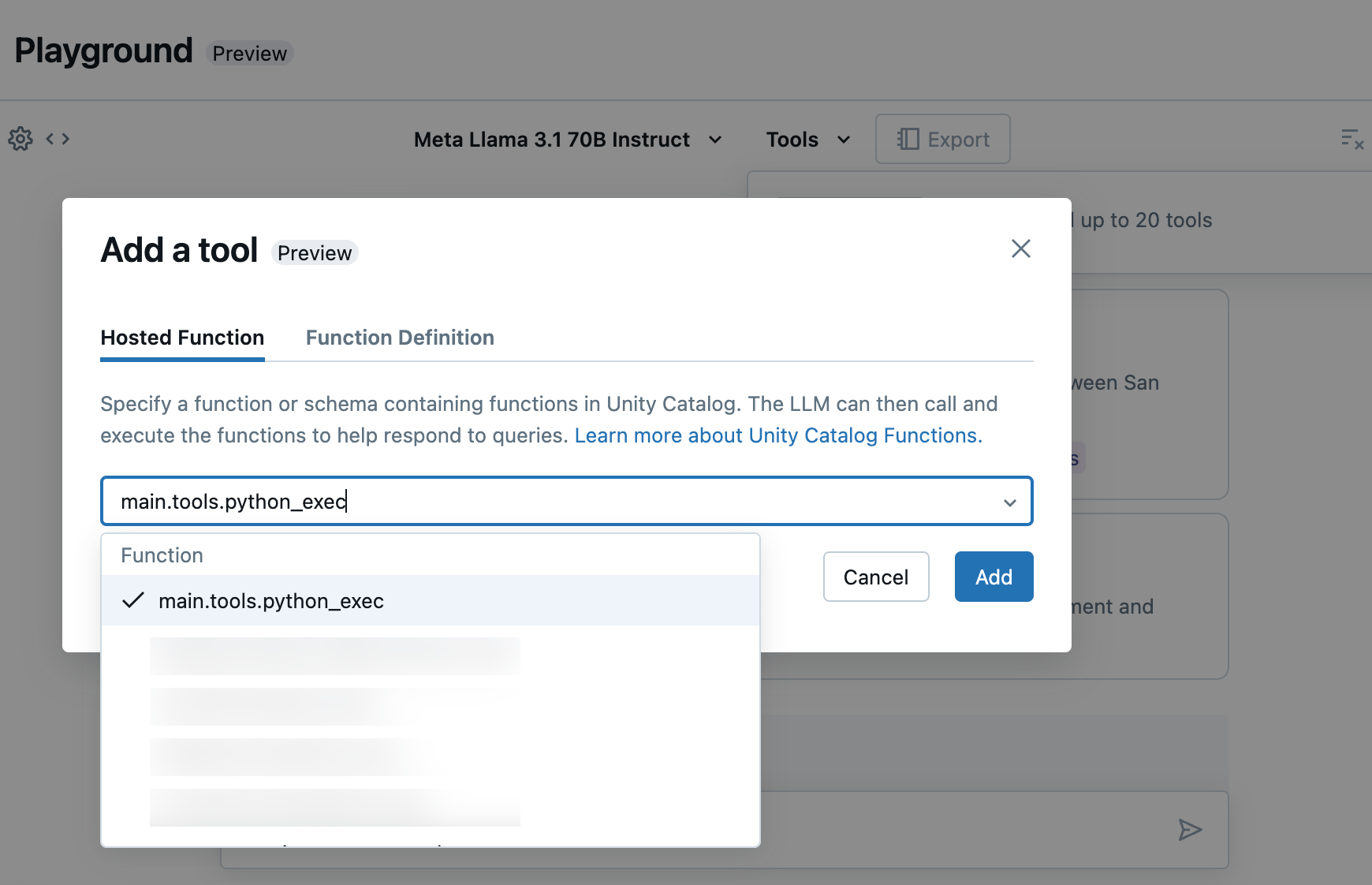Select main.tools.python_exec from the function list

(271, 600)
